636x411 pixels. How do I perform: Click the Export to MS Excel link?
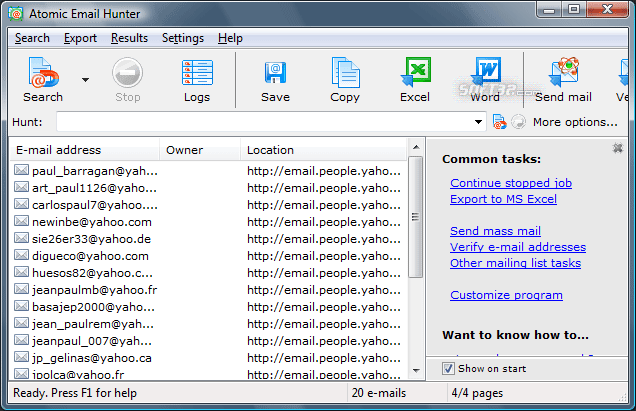[x=503, y=199]
